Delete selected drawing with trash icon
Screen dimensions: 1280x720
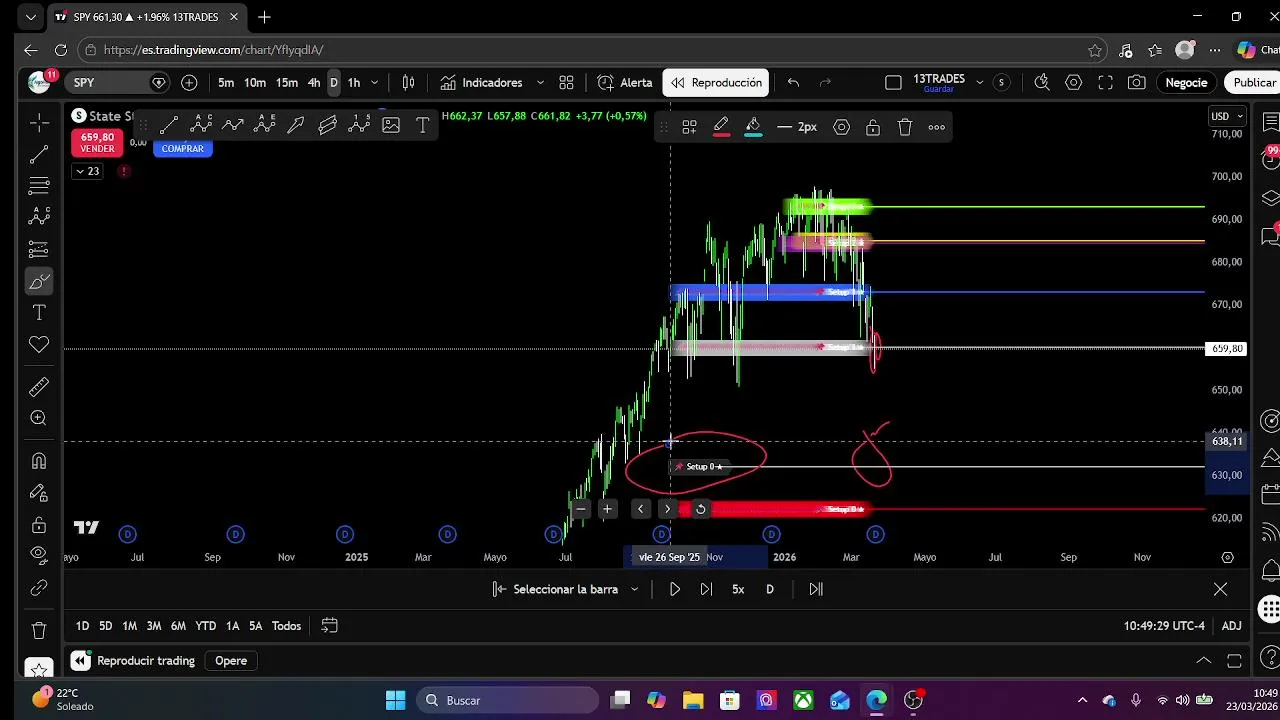click(905, 127)
